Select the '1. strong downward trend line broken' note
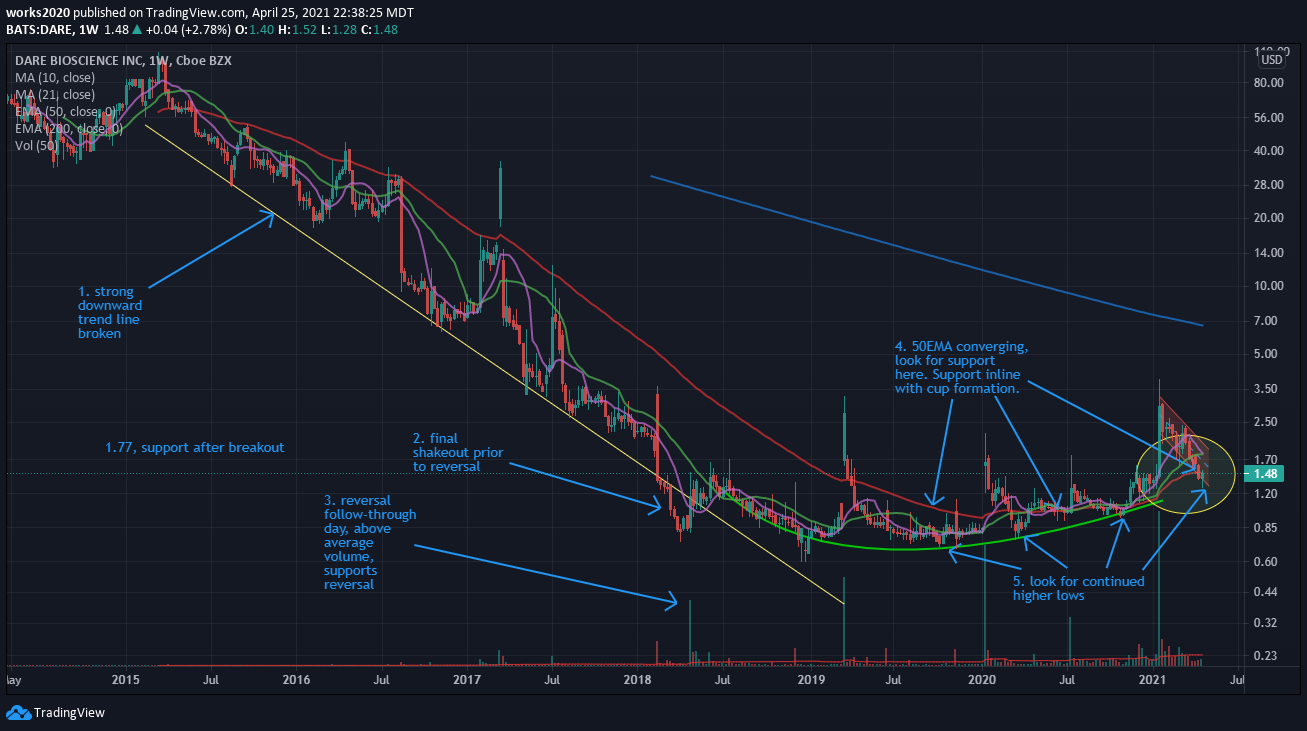1307x731 pixels. 110,313
